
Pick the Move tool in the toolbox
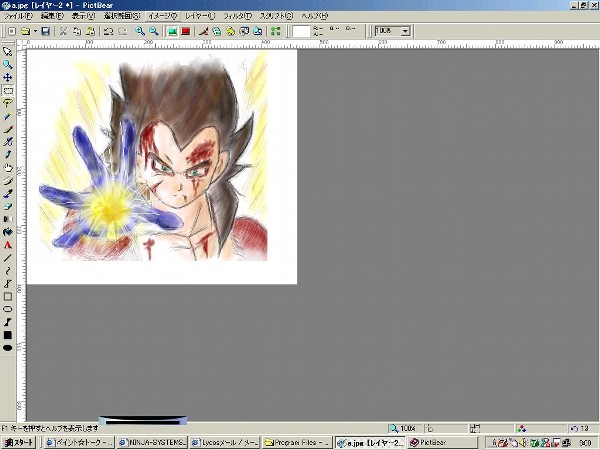8,76
